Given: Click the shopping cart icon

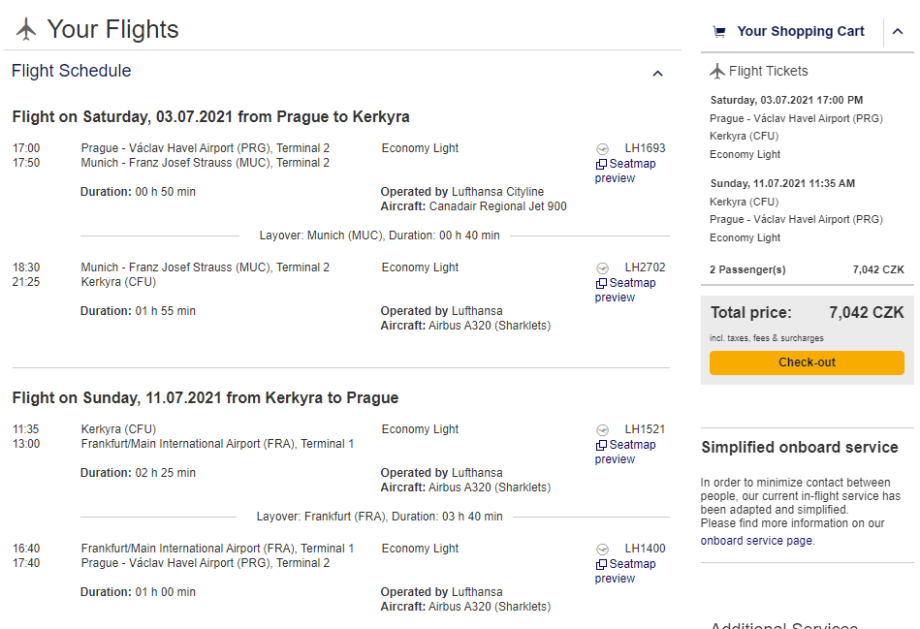Looking at the screenshot, I should pos(719,32).
